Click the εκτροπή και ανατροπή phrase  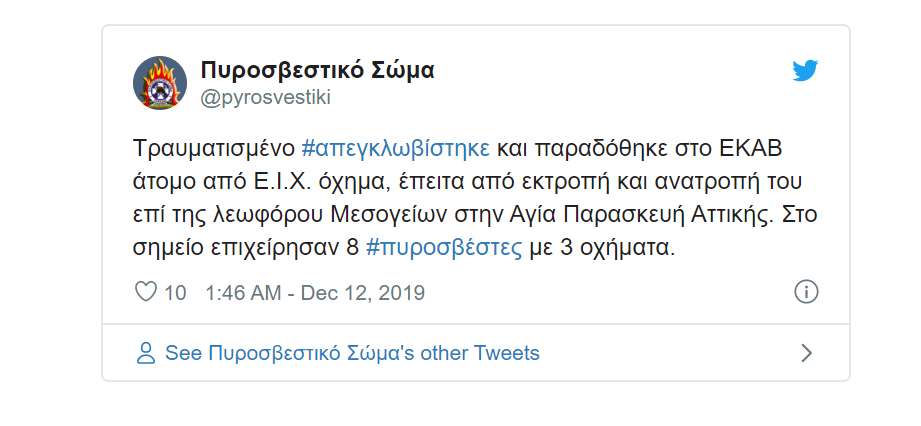click(640, 182)
